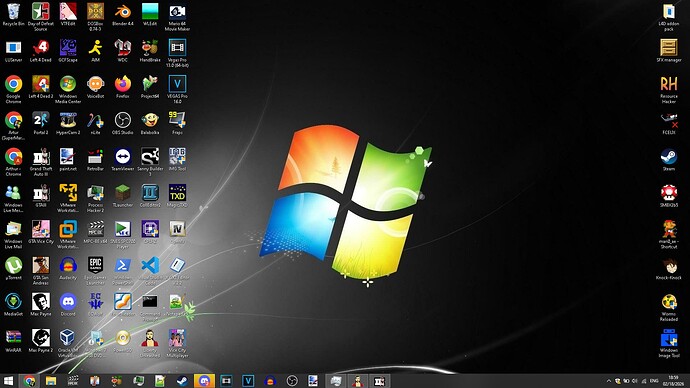Launch GTA San Andreas shortcut
Image resolution: width=690 pixels, height=388 pixels.
40,271
